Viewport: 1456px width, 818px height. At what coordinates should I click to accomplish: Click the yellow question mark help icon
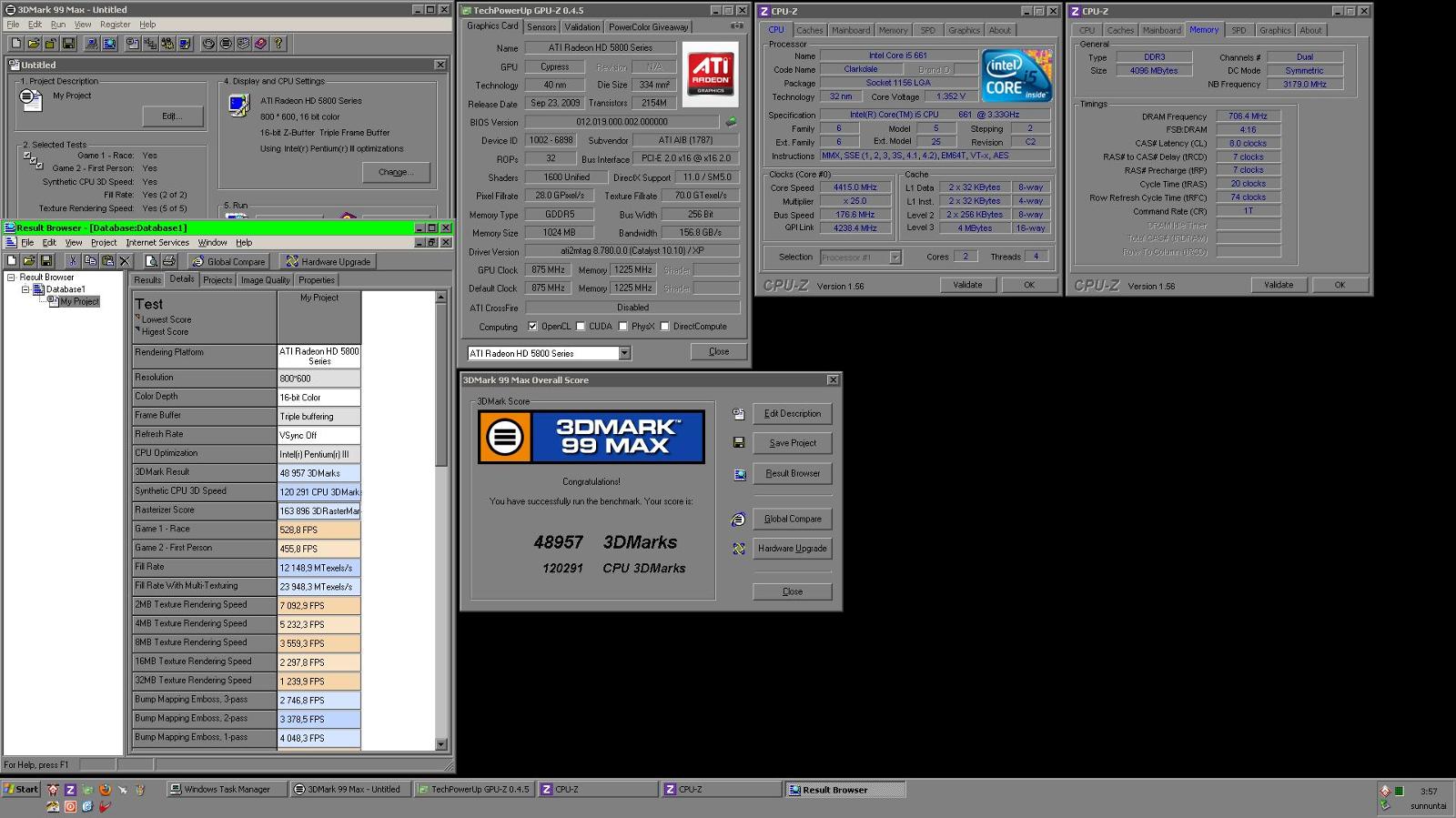tap(278, 43)
